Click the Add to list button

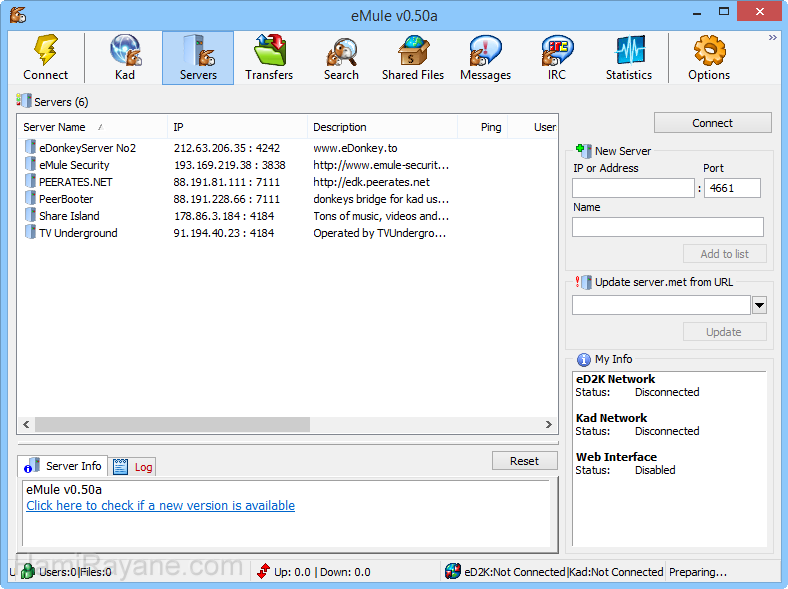[x=725, y=254]
